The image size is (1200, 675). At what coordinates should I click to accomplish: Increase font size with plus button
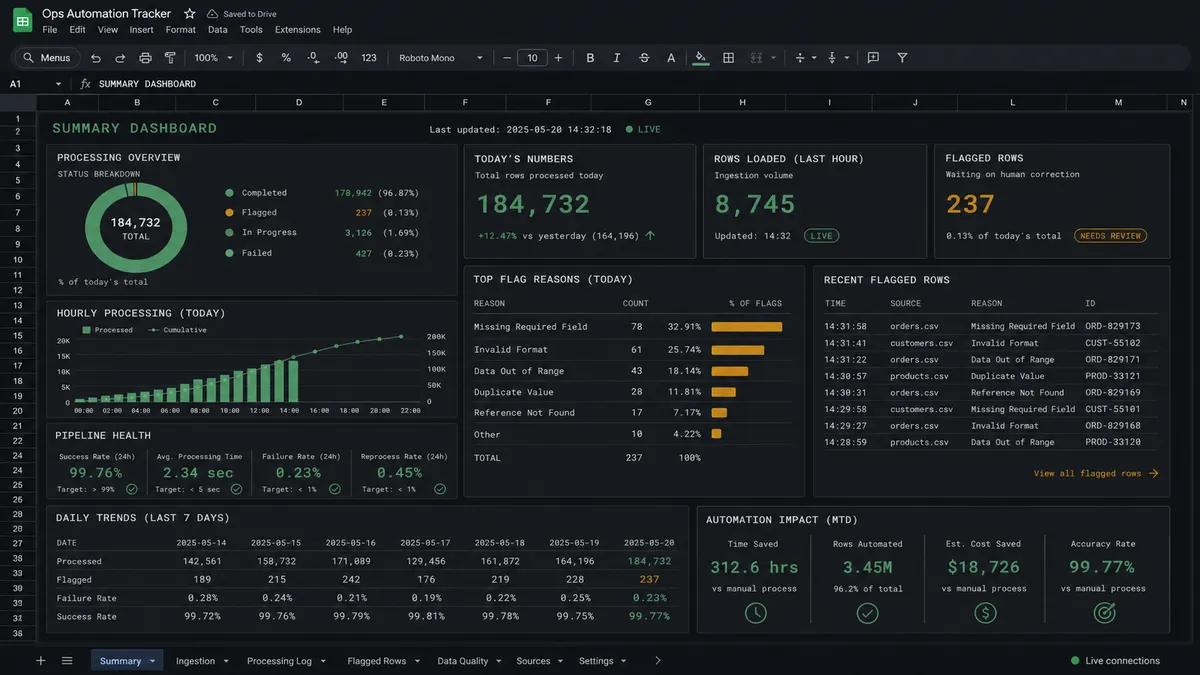[558, 58]
